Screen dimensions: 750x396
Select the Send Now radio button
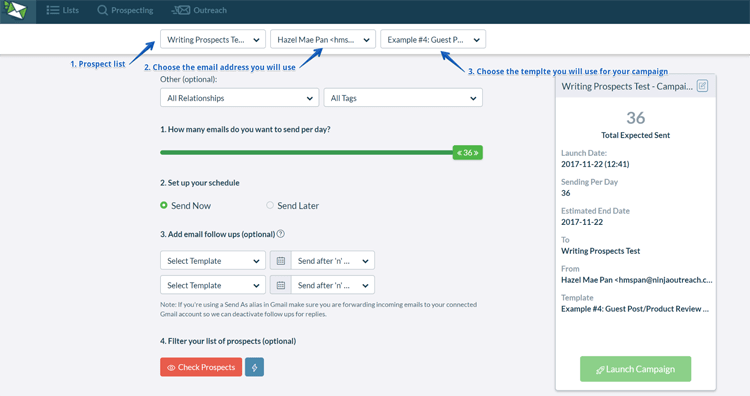pyautogui.click(x=164, y=205)
